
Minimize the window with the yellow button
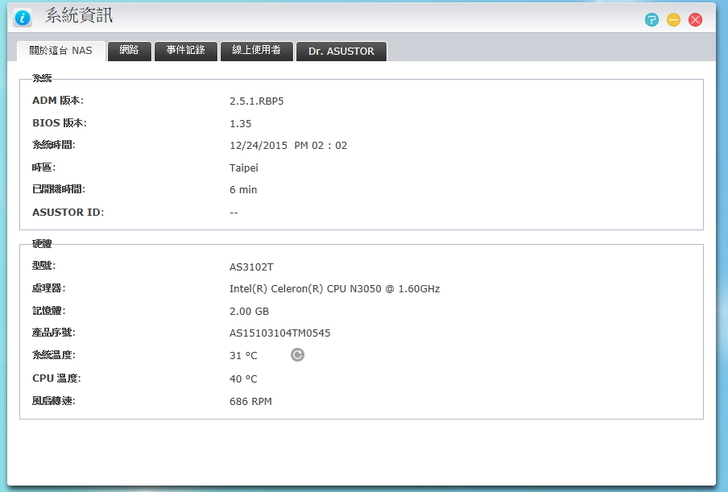(x=674, y=19)
